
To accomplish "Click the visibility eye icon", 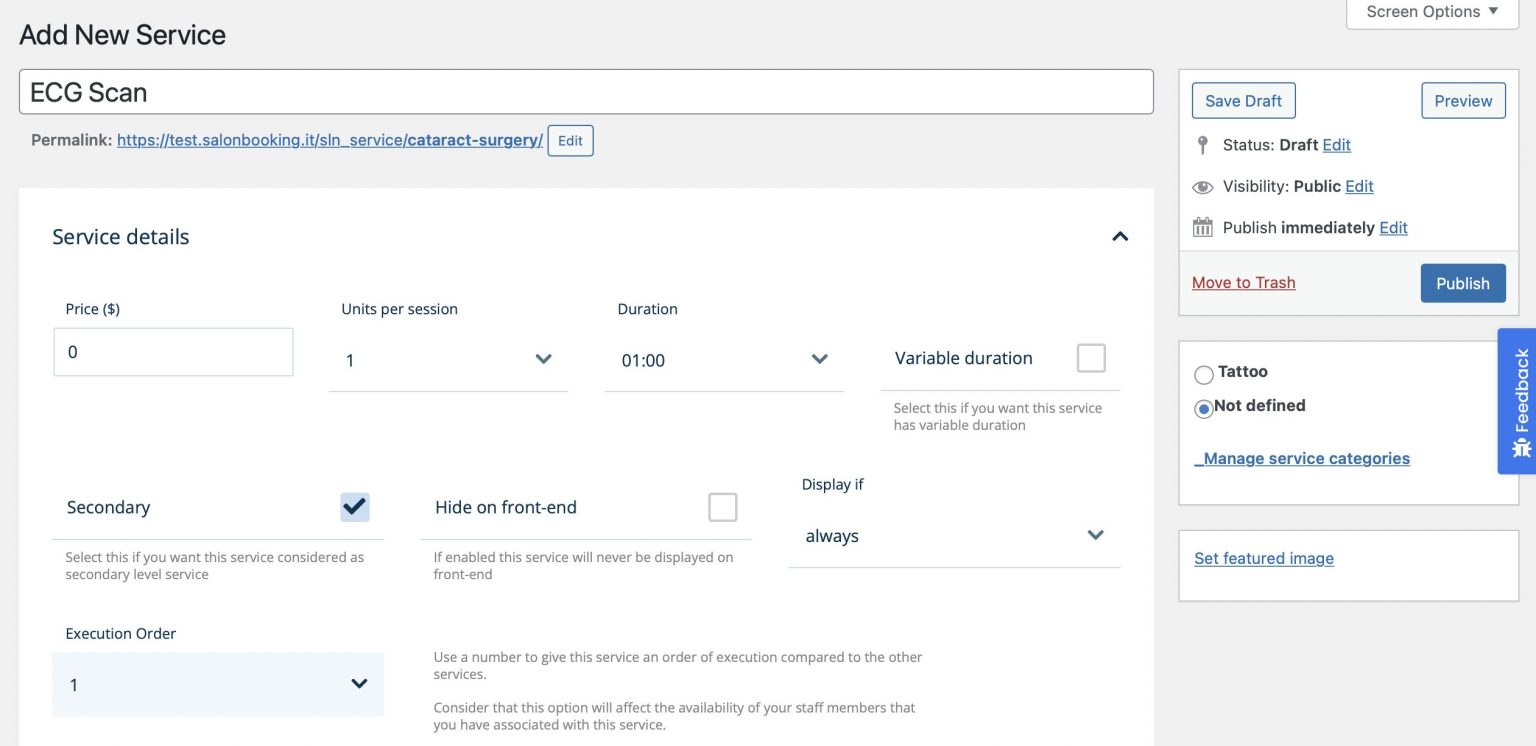I will tap(1203, 187).
